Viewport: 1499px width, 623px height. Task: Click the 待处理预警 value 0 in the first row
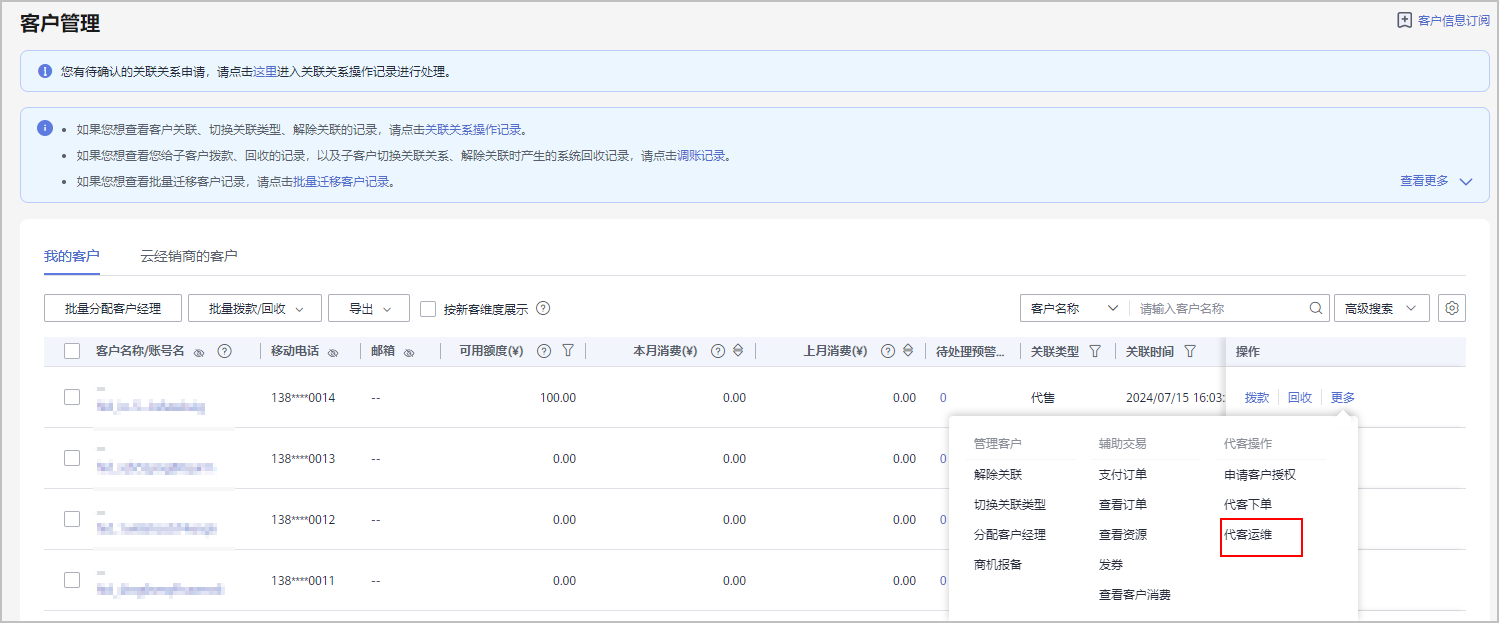point(943,398)
